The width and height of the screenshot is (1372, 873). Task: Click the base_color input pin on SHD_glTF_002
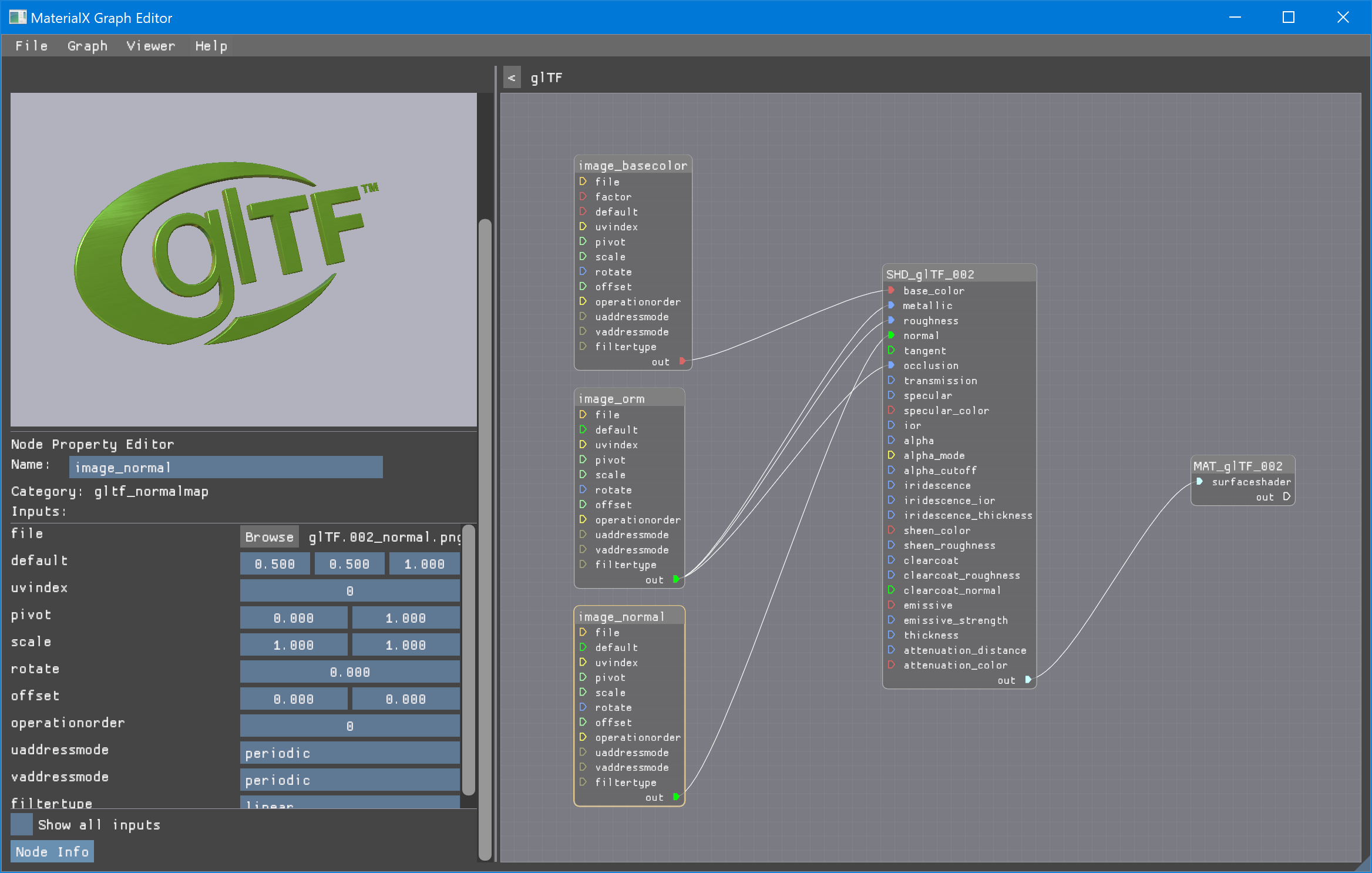(x=891, y=290)
